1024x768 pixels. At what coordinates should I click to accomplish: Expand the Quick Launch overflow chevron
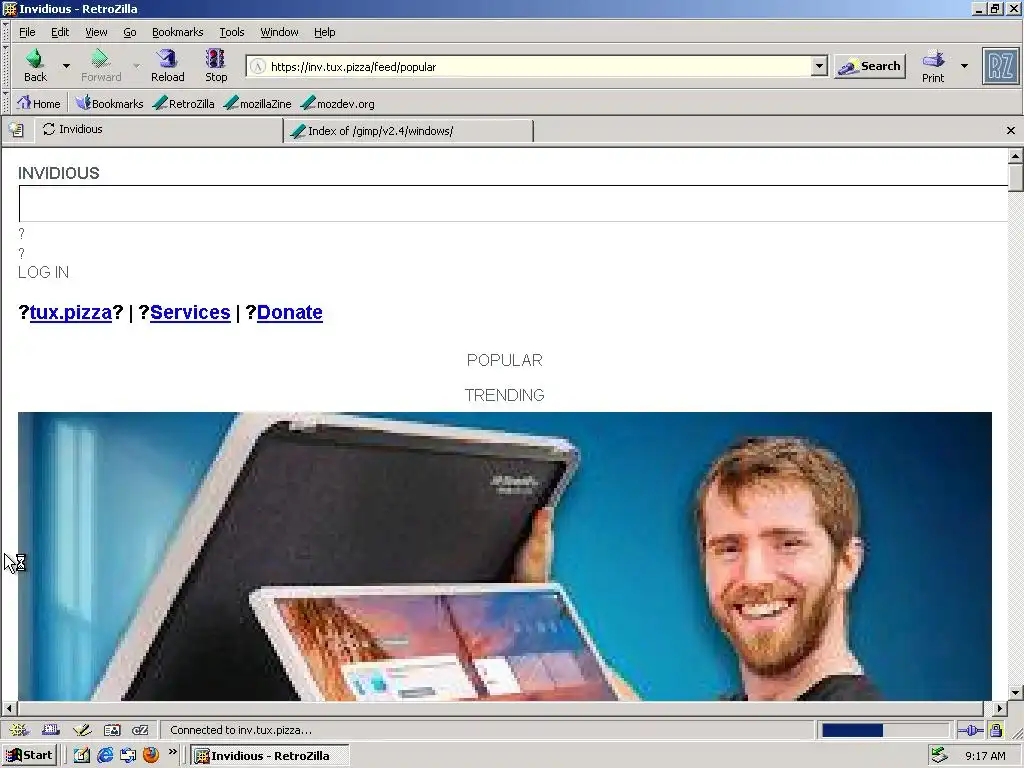tap(172, 752)
